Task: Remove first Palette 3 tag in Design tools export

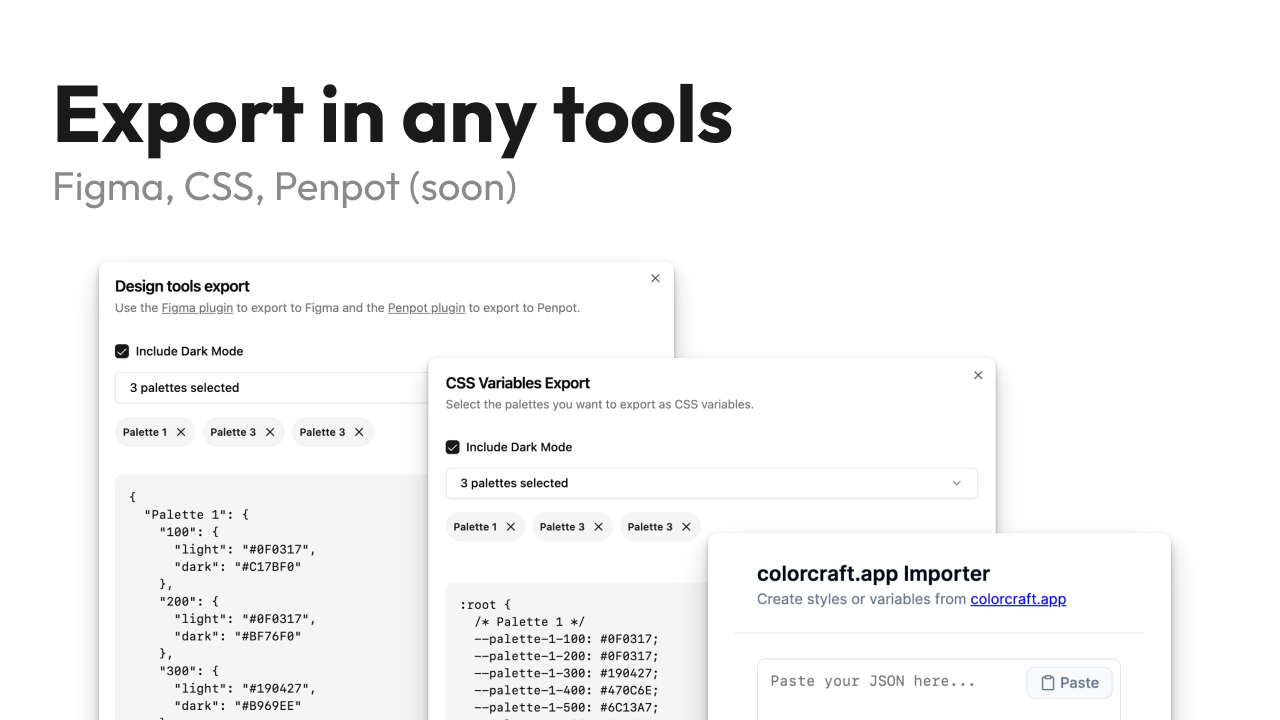Action: tap(269, 432)
